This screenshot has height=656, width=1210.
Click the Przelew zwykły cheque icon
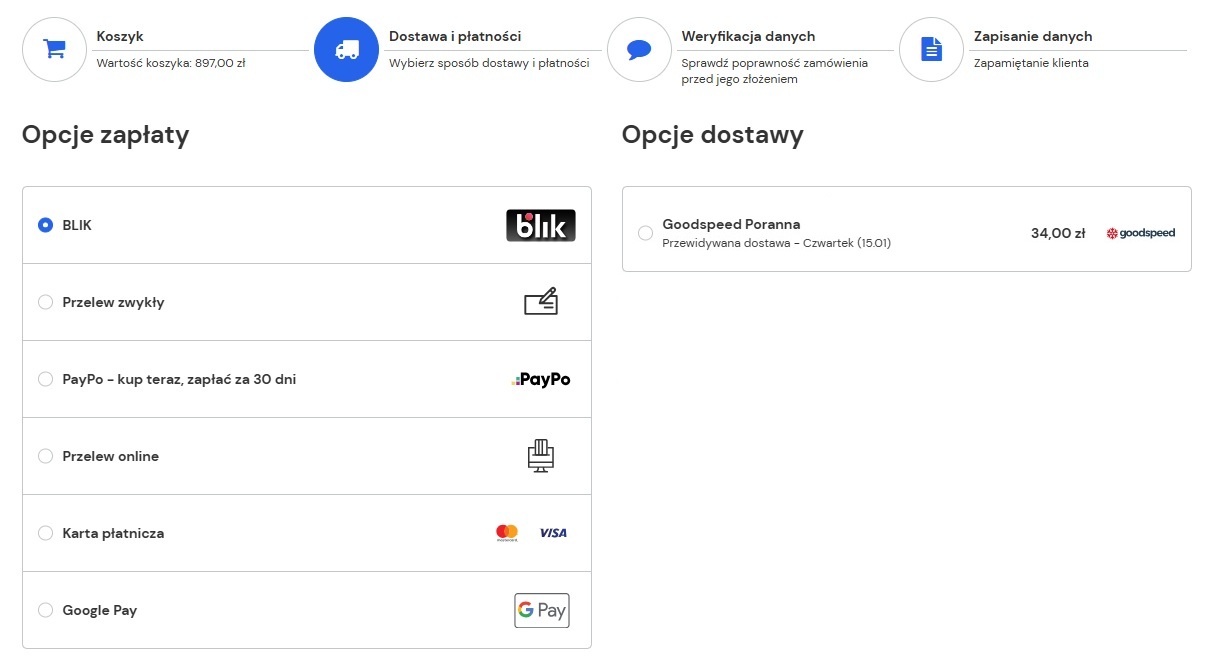tap(541, 302)
